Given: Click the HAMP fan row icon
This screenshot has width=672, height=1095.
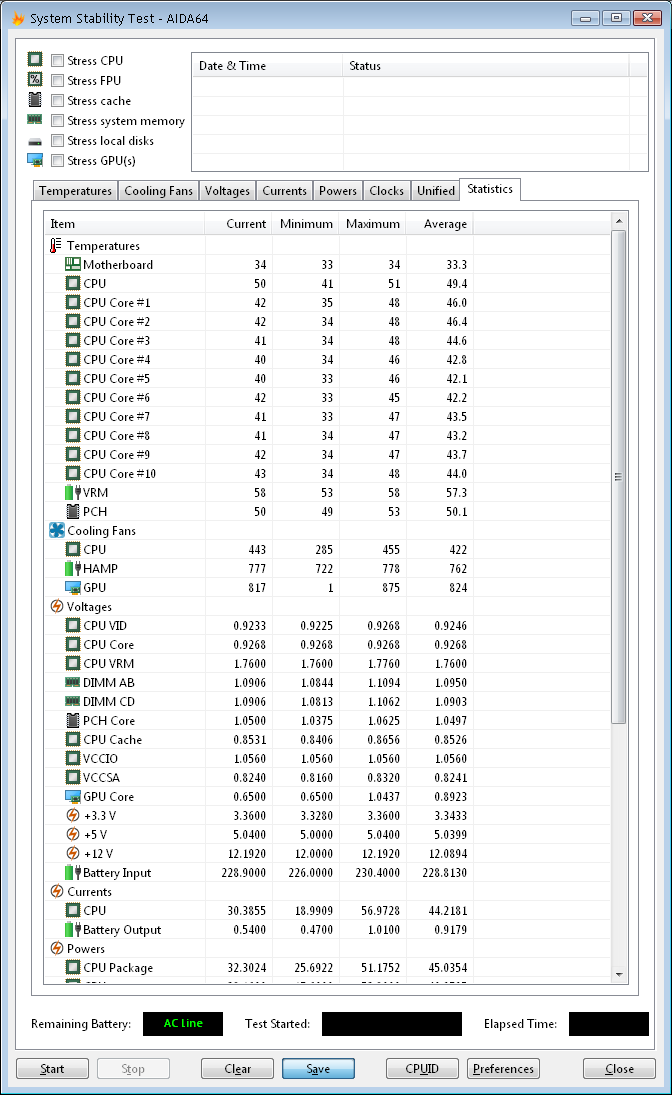Looking at the screenshot, I should 73,568.
